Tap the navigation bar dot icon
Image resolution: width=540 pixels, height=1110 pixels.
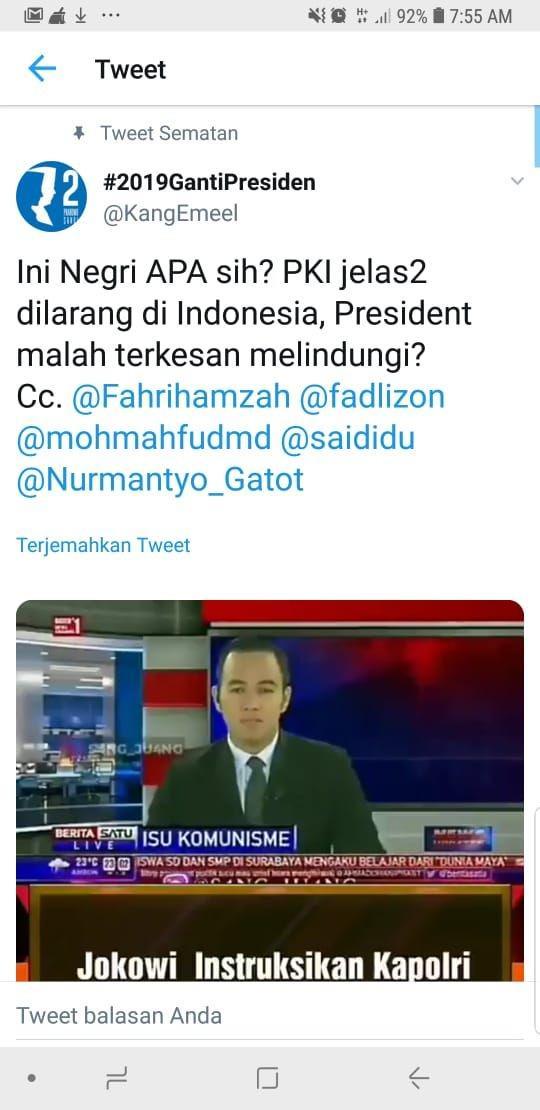tap(32, 1078)
